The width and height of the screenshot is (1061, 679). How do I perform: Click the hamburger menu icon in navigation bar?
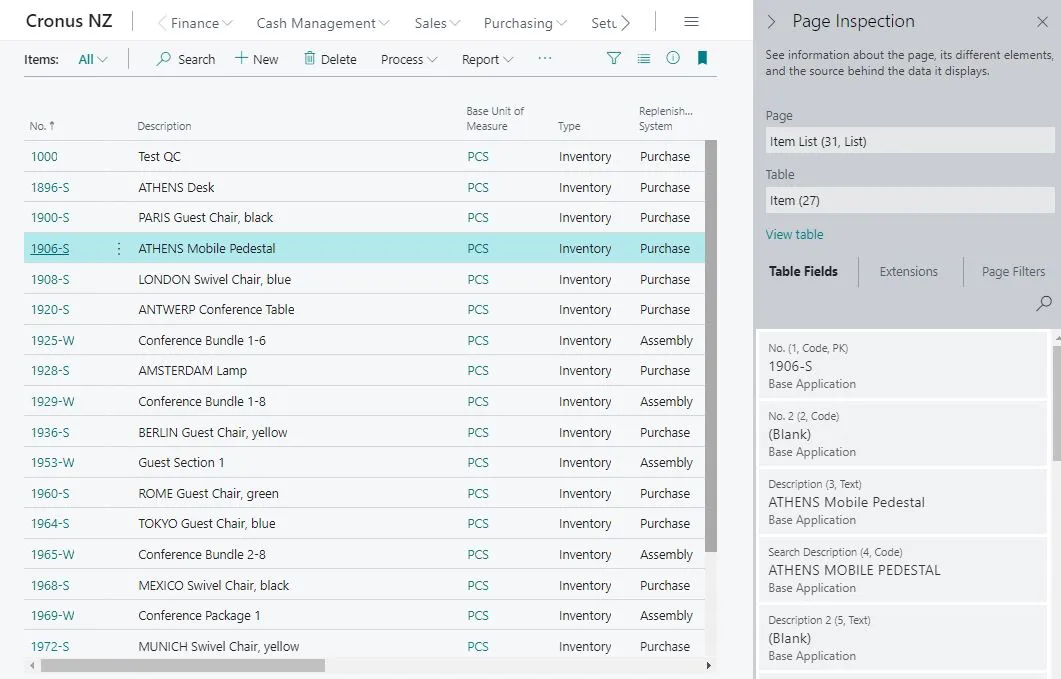coord(691,22)
